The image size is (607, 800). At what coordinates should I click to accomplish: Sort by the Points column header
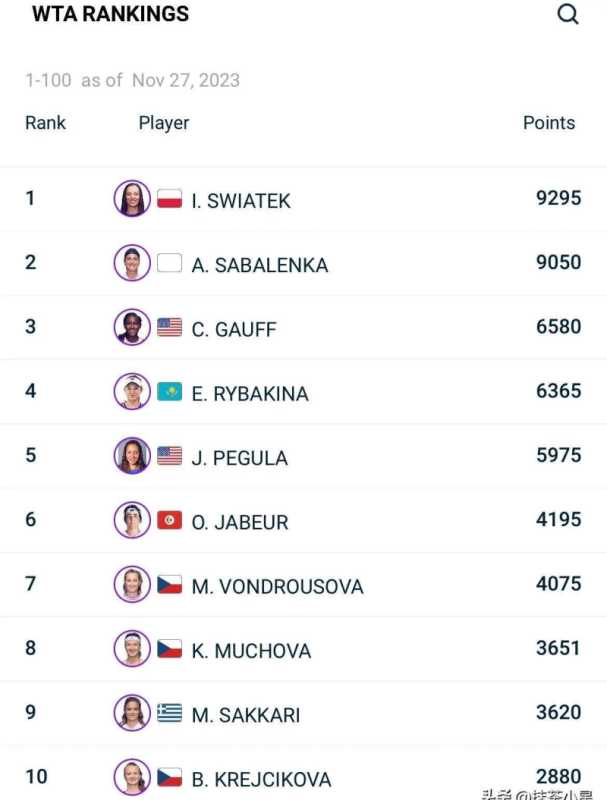(x=549, y=123)
